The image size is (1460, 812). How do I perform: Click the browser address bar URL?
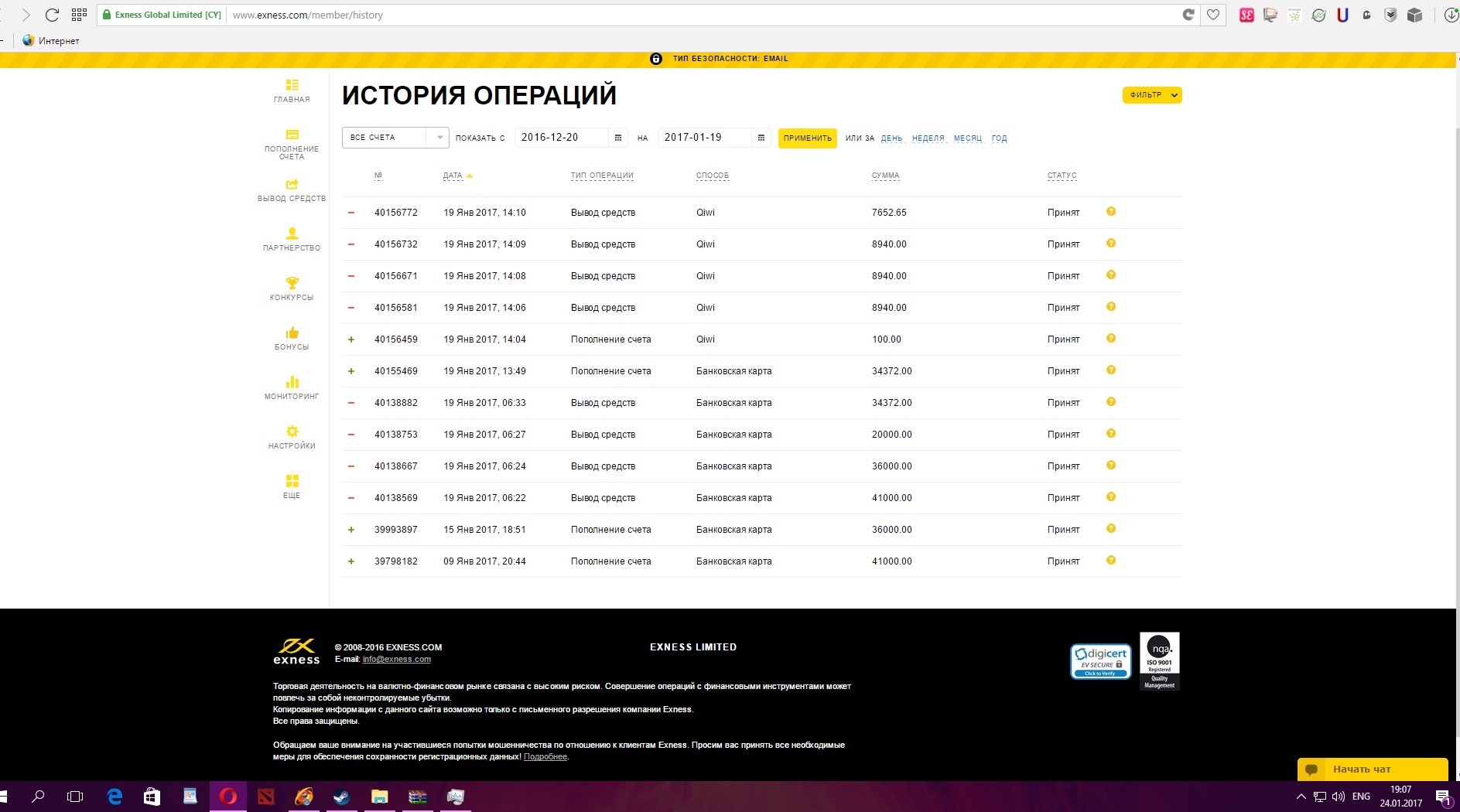(x=308, y=15)
